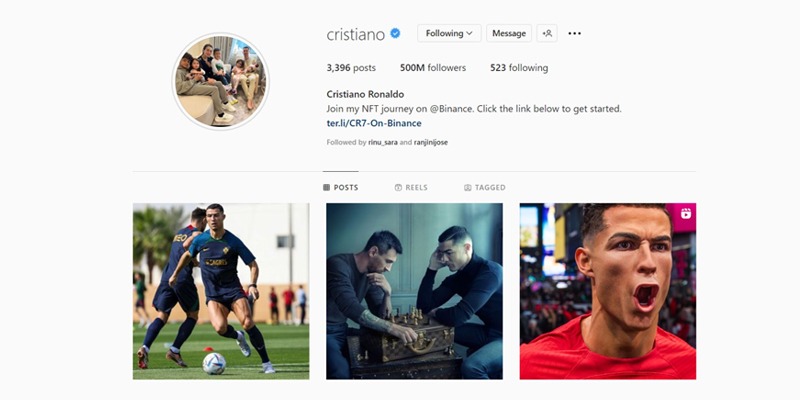
Task: Expand the Following dropdown button
Action: click(449, 33)
